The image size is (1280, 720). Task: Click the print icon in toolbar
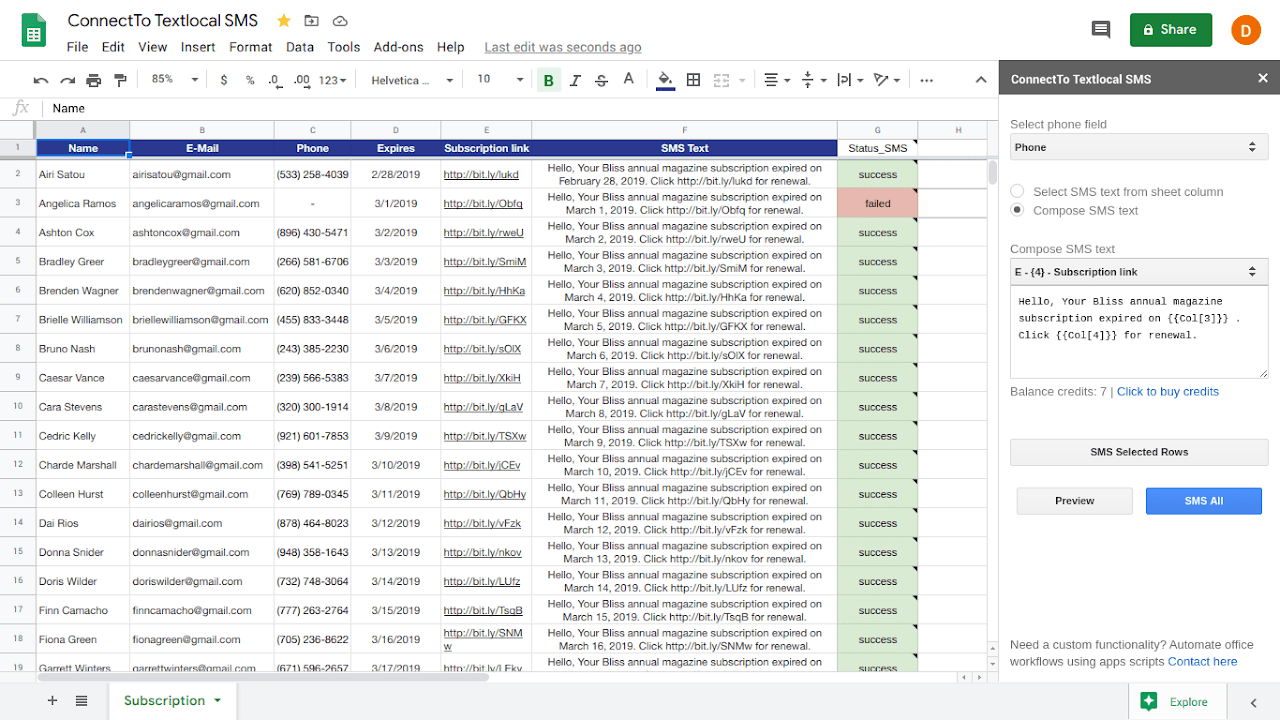(x=94, y=80)
